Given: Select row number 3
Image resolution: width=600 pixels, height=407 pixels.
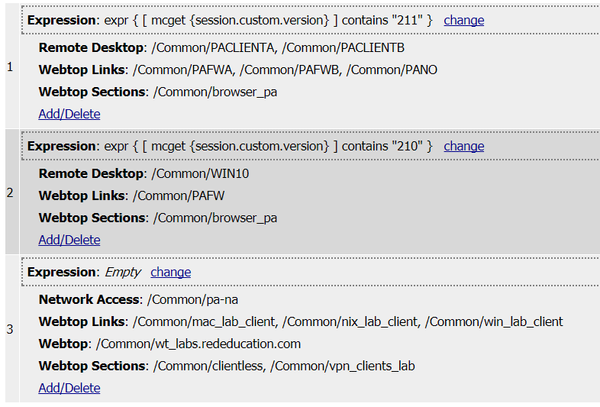Looking at the screenshot, I should point(10,329).
